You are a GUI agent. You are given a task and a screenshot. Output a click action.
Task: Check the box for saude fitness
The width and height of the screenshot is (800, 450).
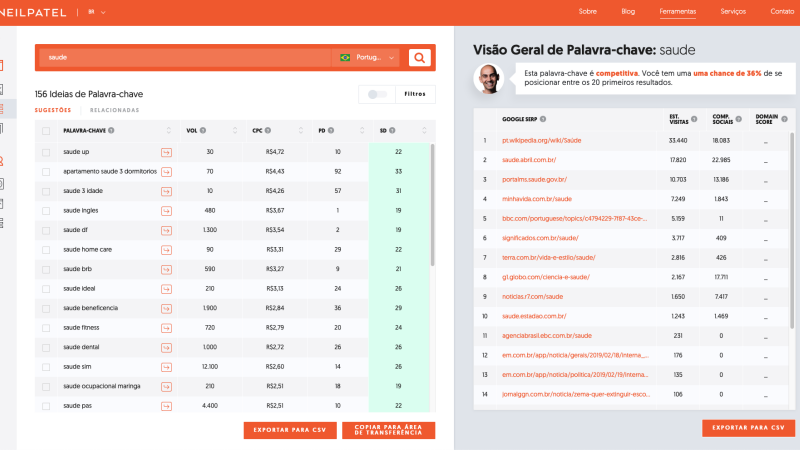(x=46, y=328)
